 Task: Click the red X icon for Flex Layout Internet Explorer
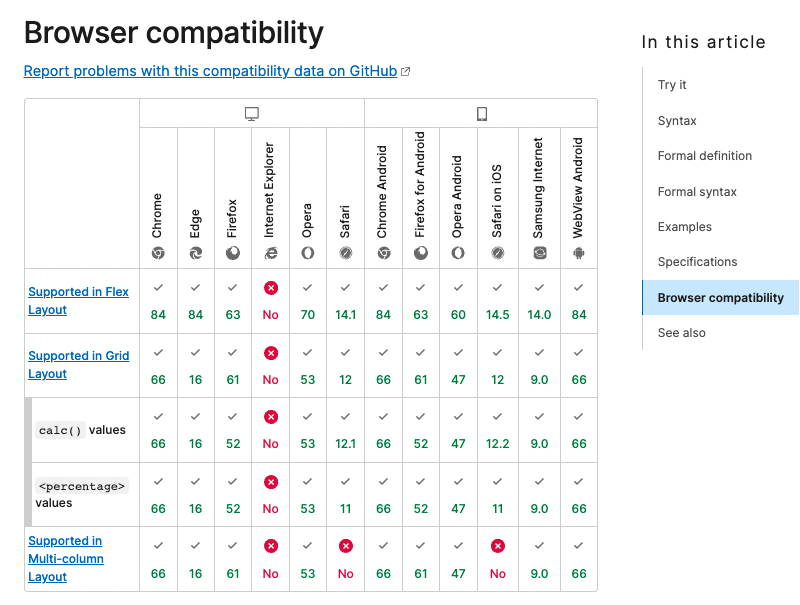[271, 288]
